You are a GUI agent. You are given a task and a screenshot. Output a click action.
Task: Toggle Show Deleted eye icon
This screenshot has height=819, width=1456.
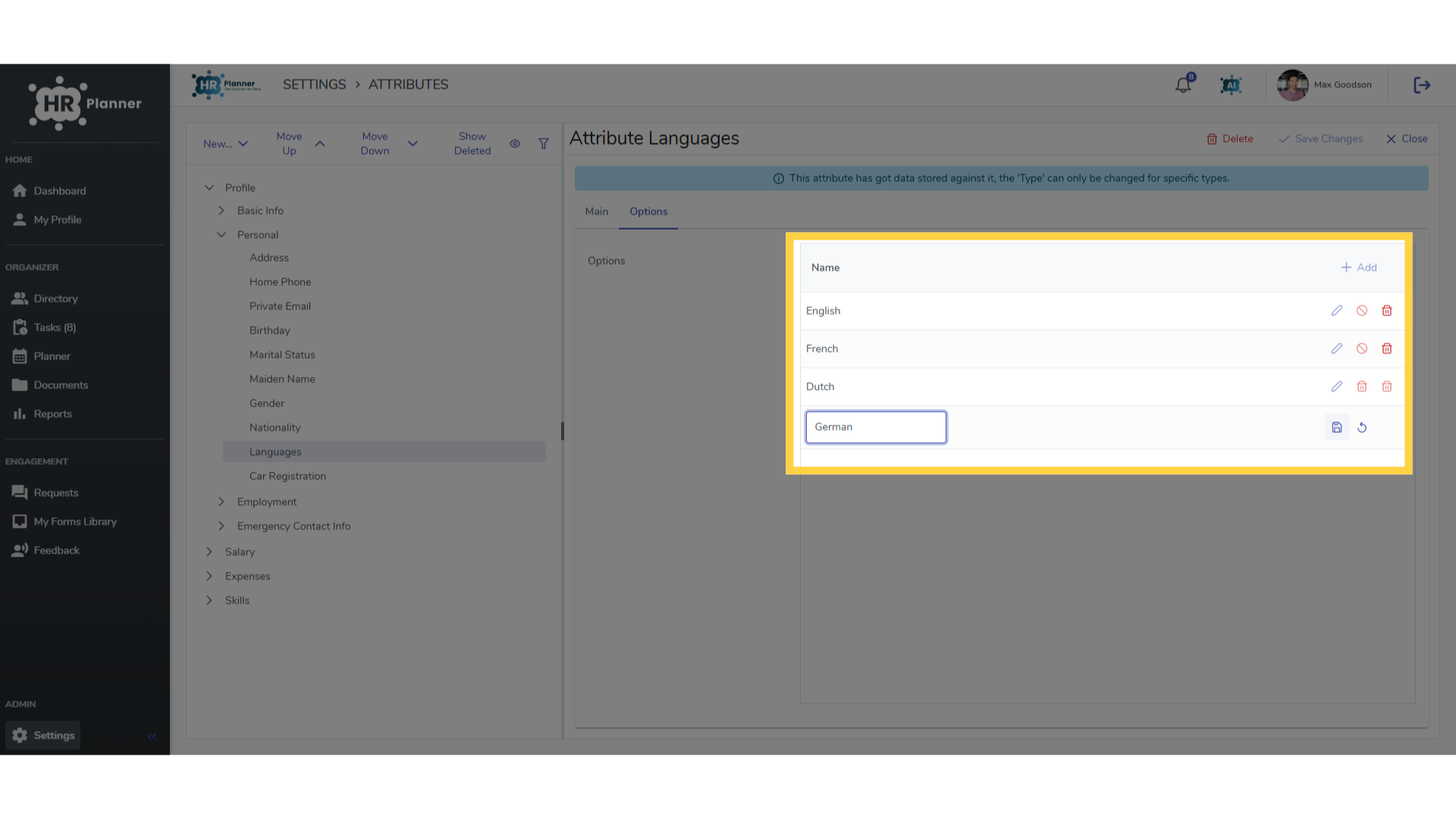[515, 143]
